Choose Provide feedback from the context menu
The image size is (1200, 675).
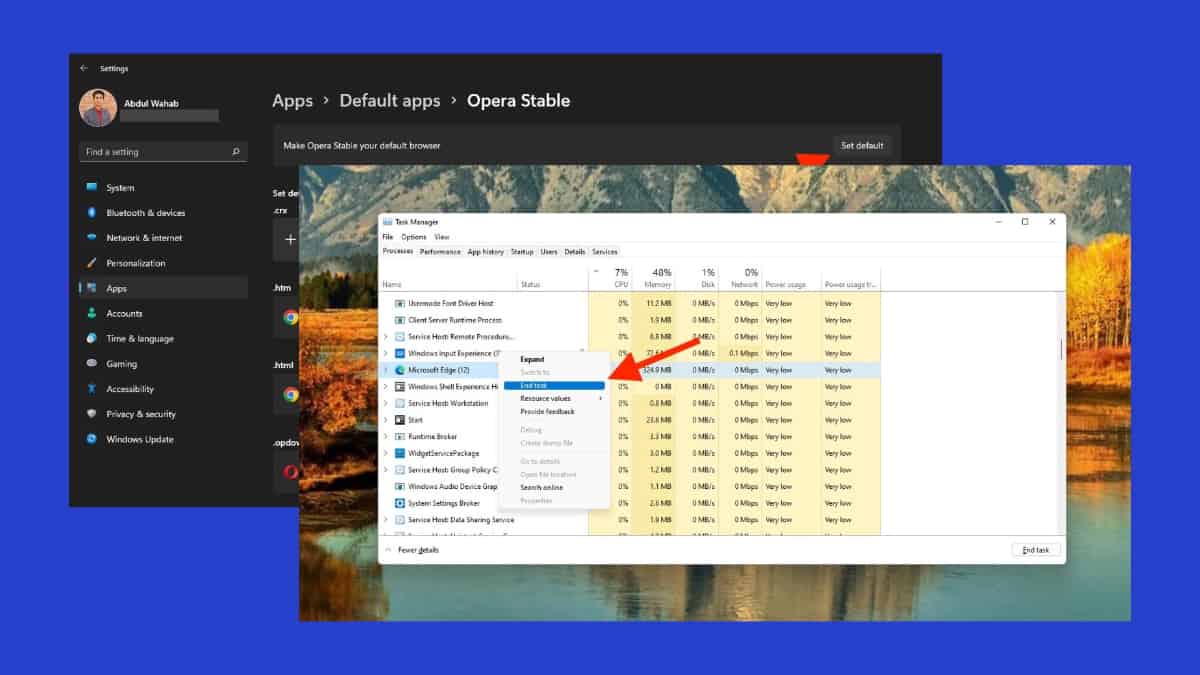tap(554, 411)
